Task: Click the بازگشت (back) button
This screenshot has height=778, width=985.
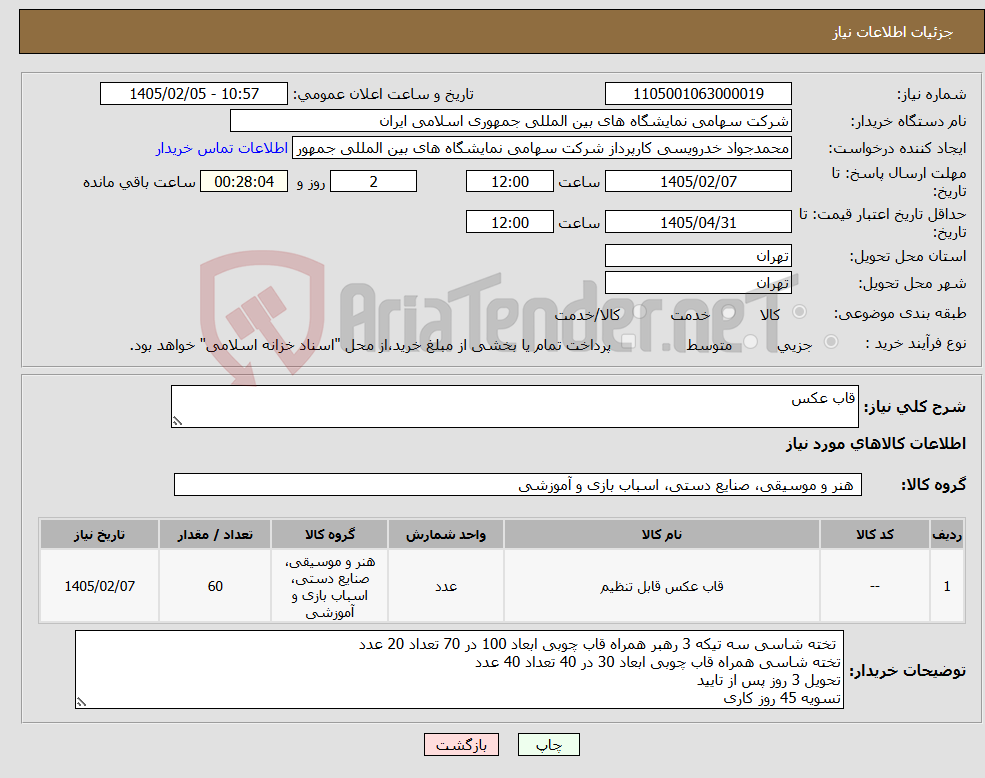Action: 461,745
